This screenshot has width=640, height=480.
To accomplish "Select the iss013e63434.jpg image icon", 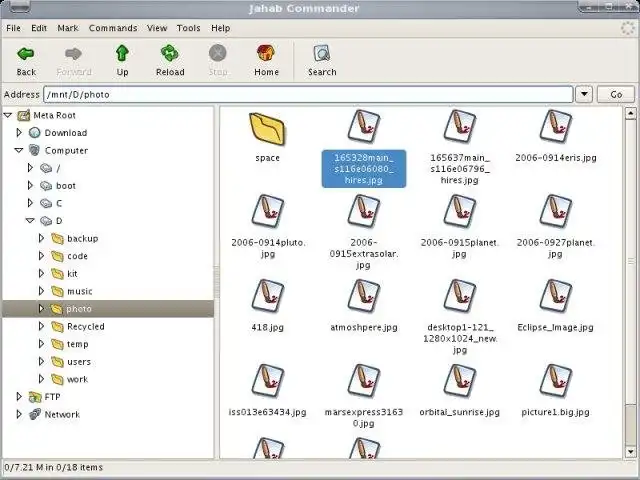I will (x=267, y=381).
